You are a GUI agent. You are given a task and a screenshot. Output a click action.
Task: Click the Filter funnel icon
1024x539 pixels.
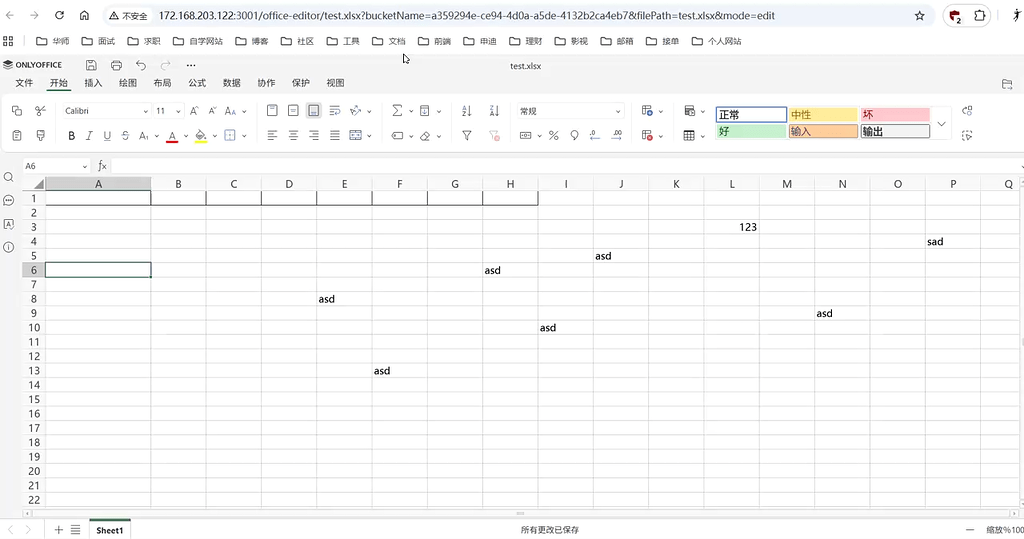(467, 135)
